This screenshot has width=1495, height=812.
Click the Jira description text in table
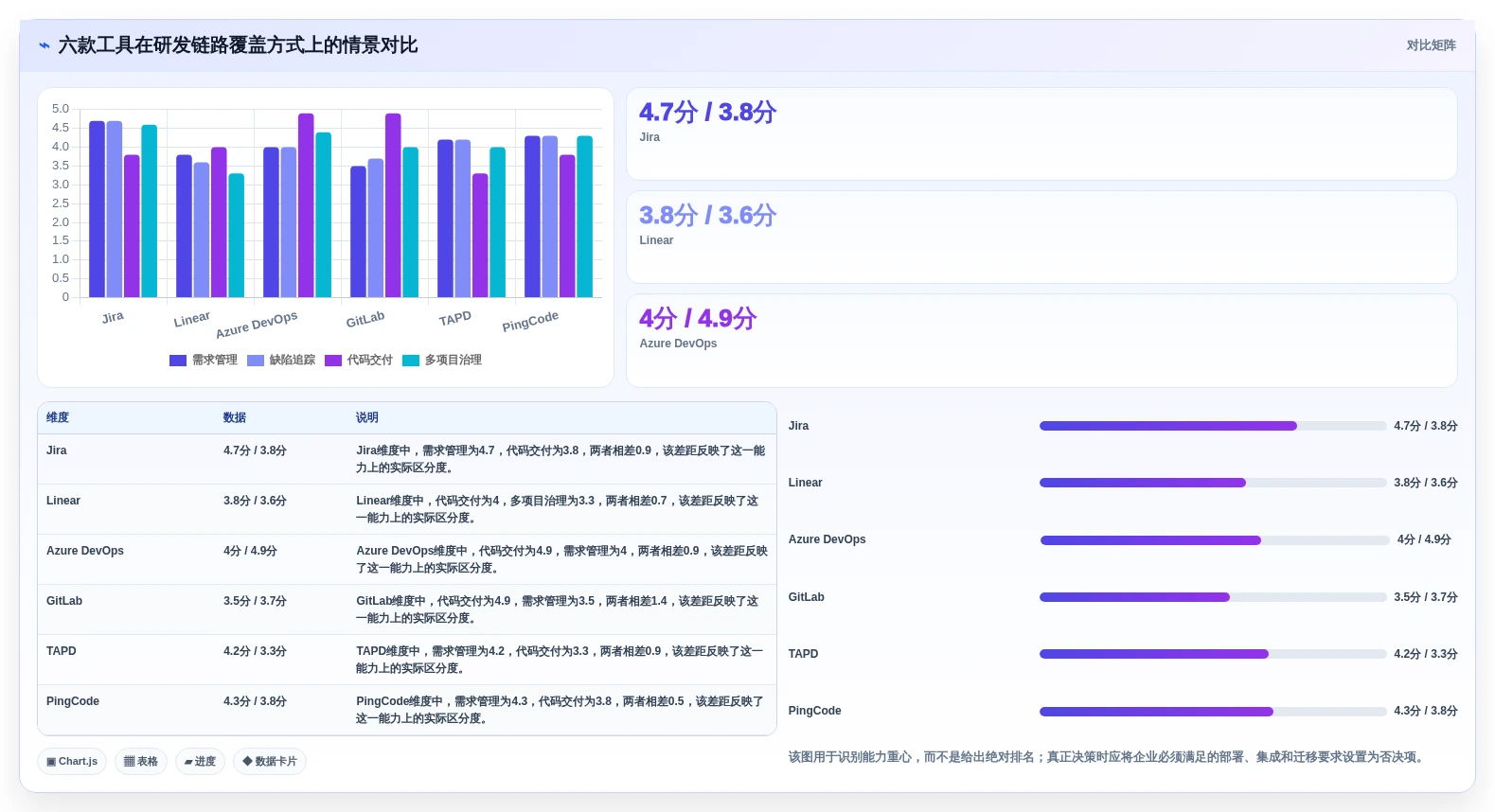561,459
